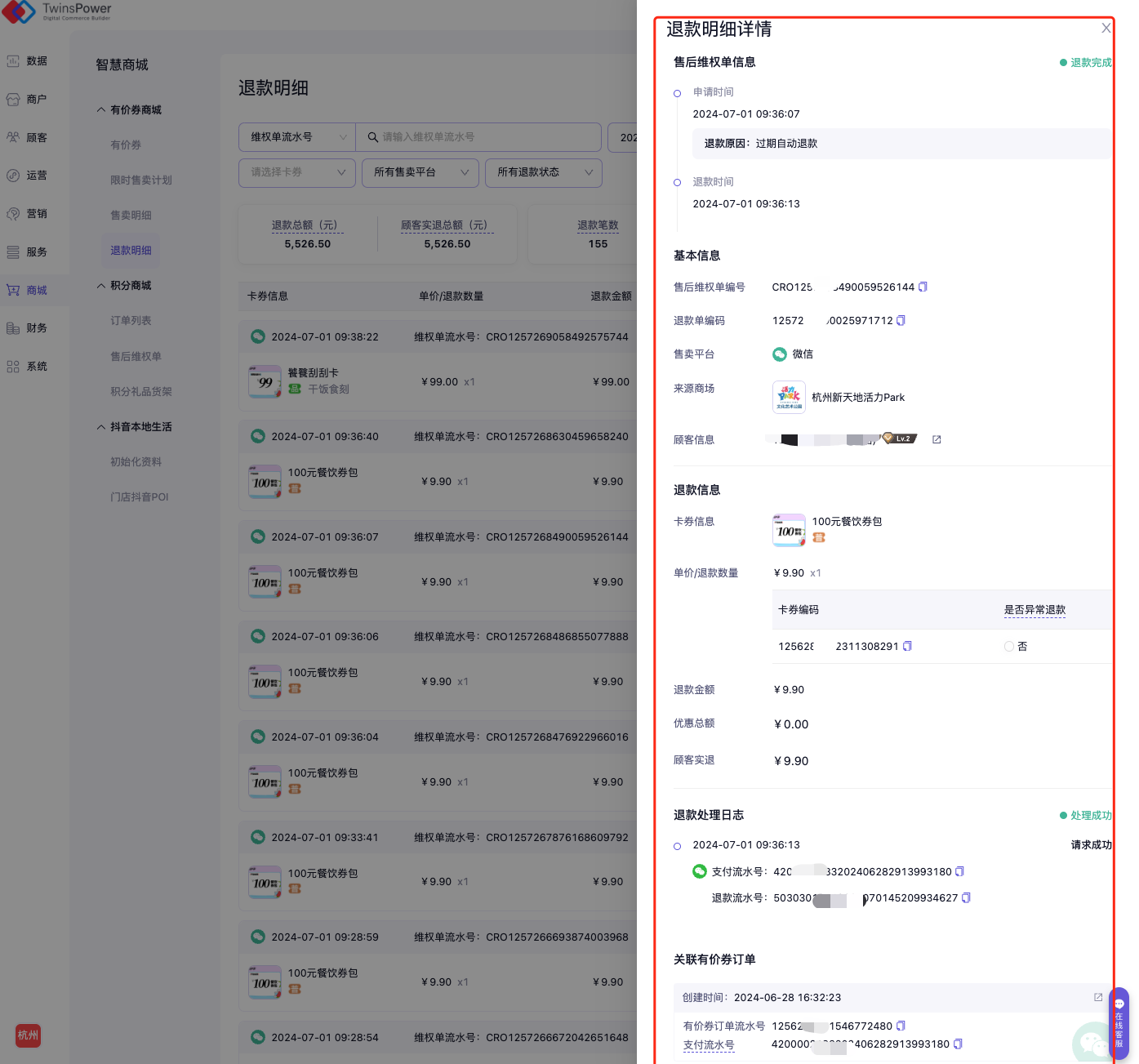Screen dimensions: 1139x1064
Task: Expand the 所有退款状态 filter dropdown
Action: (543, 172)
